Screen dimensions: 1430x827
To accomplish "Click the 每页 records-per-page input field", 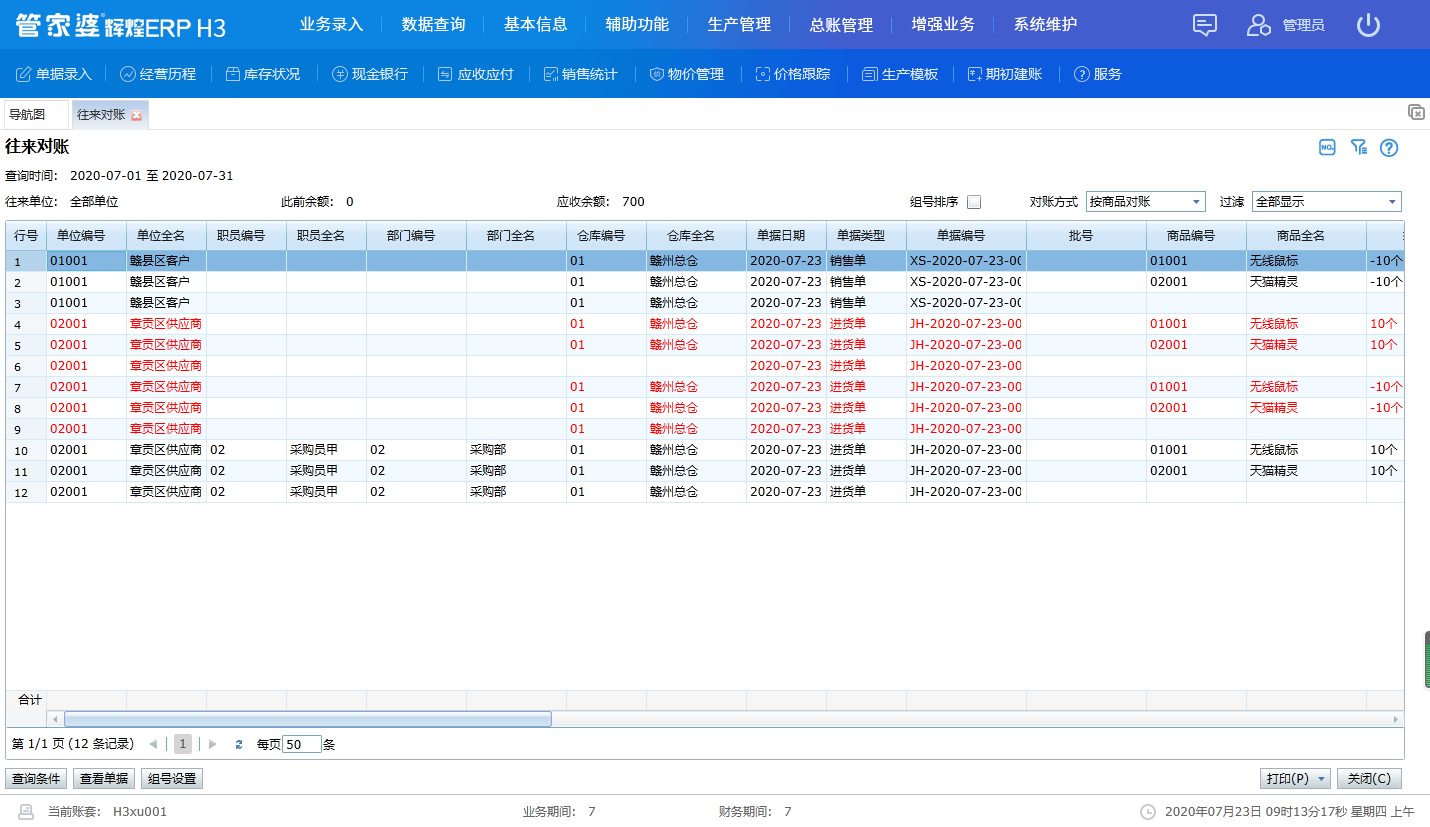I will 302,744.
